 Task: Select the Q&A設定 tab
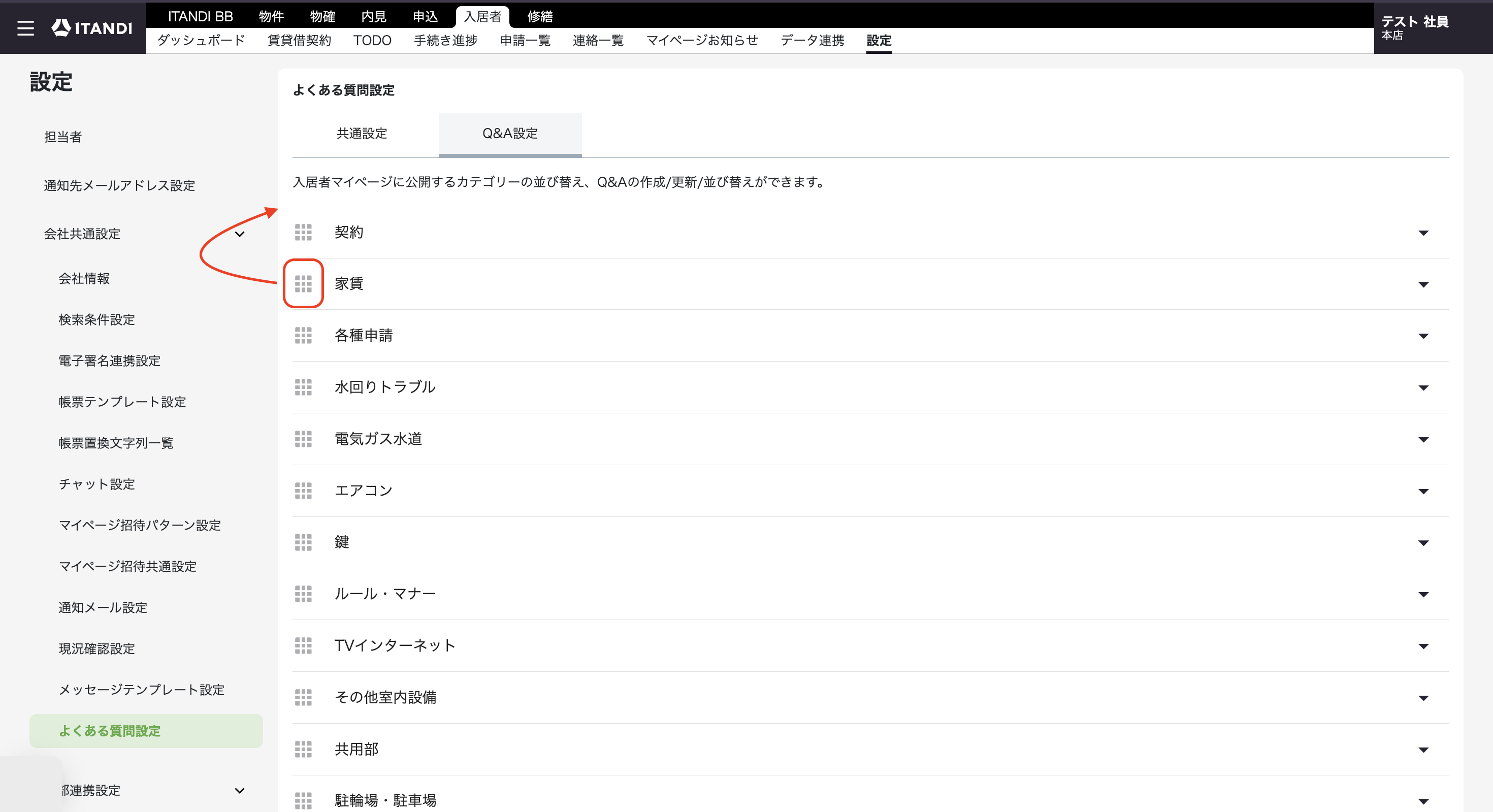pyautogui.click(x=510, y=134)
